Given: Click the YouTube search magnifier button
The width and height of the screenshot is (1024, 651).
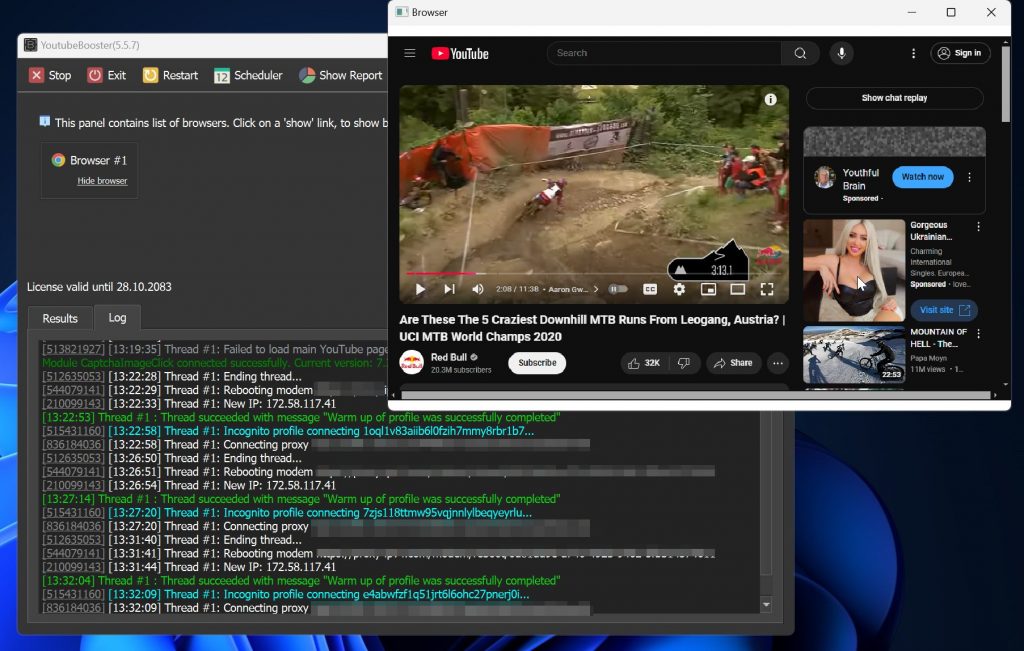Looking at the screenshot, I should coord(800,53).
